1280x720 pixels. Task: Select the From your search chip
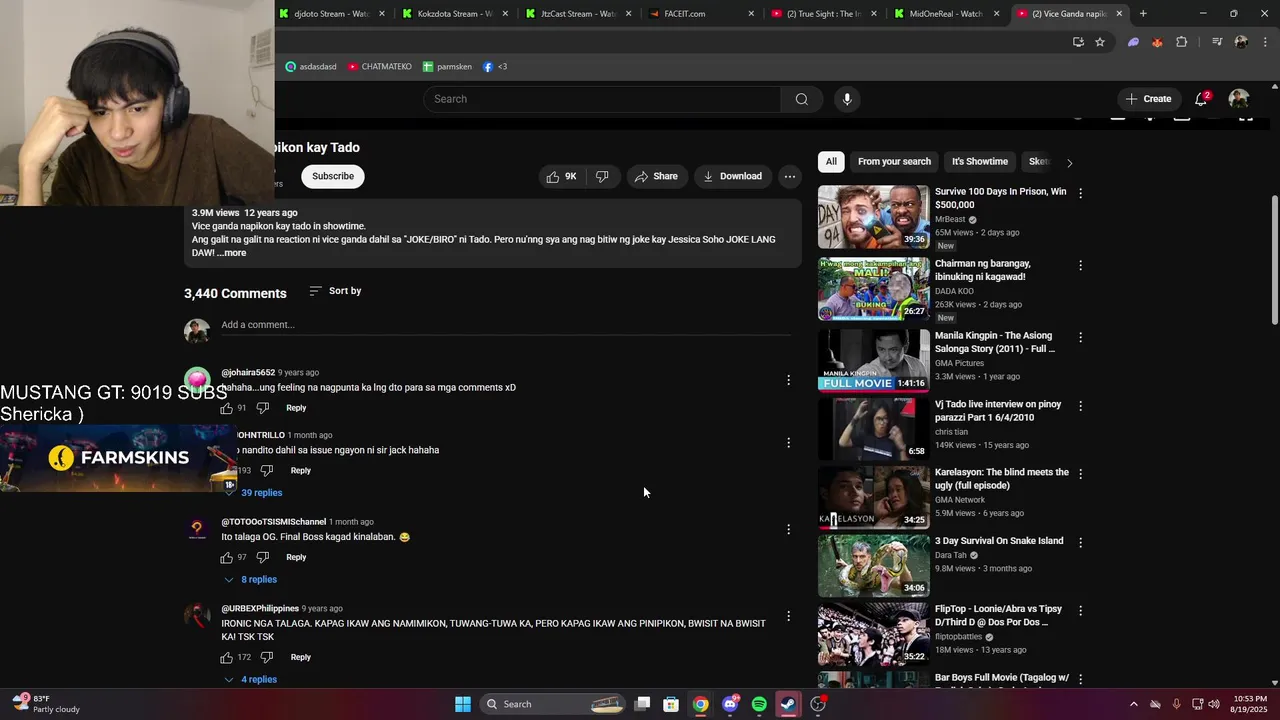coord(894,161)
